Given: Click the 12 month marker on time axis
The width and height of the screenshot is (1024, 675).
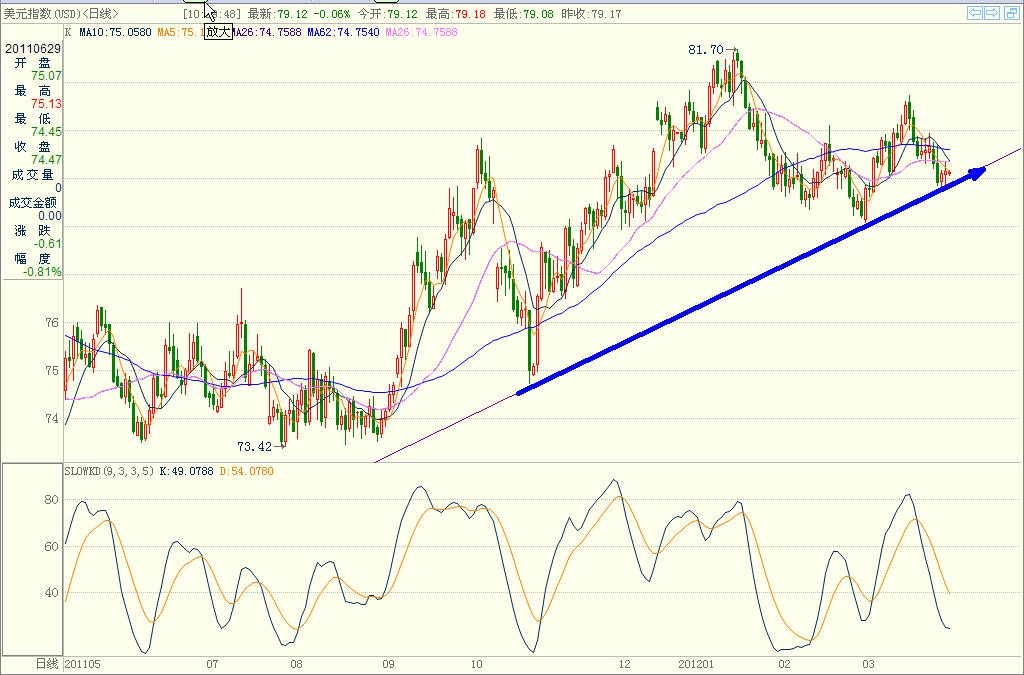Looking at the screenshot, I should tap(624, 664).
